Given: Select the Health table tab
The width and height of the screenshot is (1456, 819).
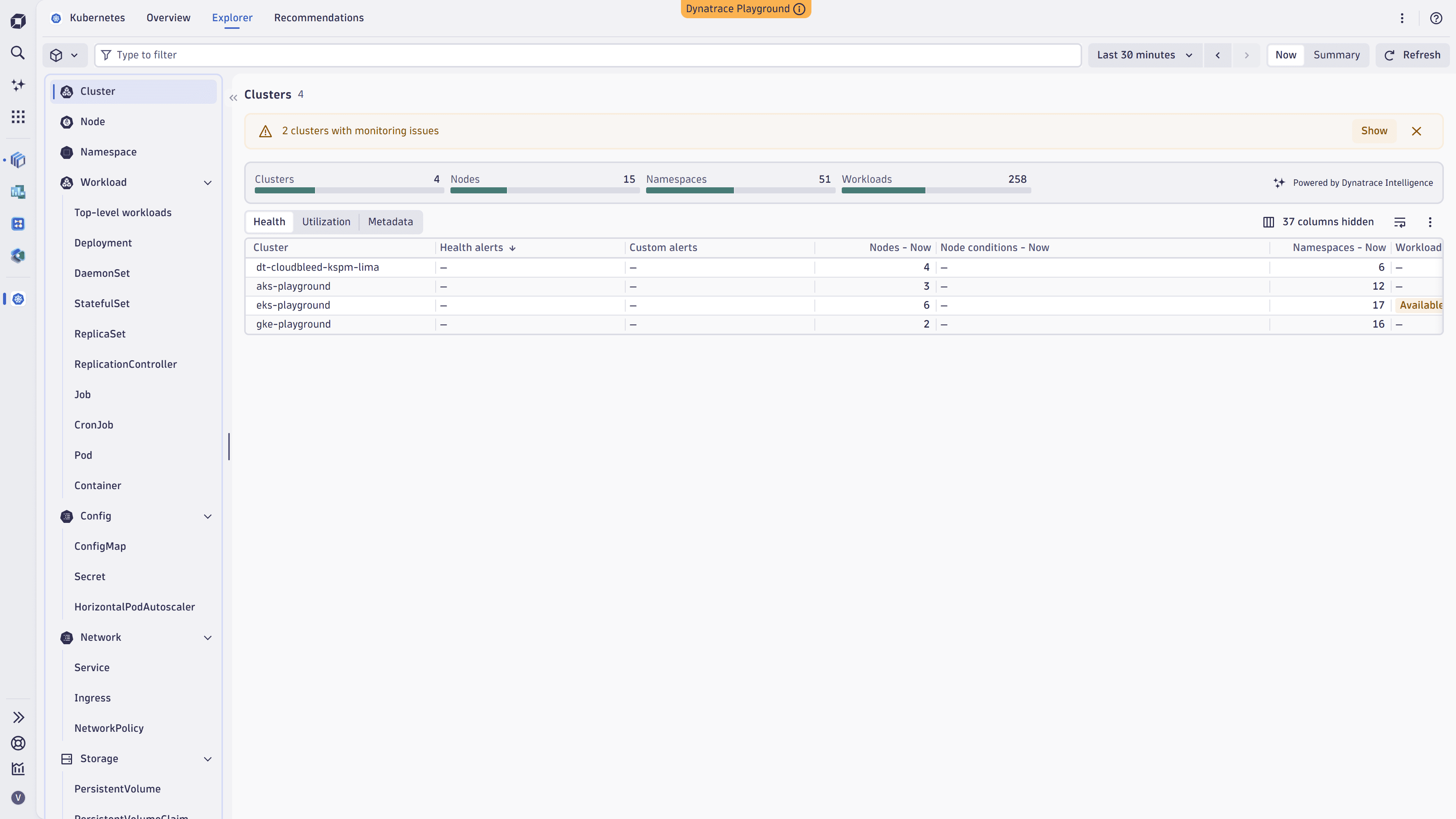Looking at the screenshot, I should tap(270, 221).
